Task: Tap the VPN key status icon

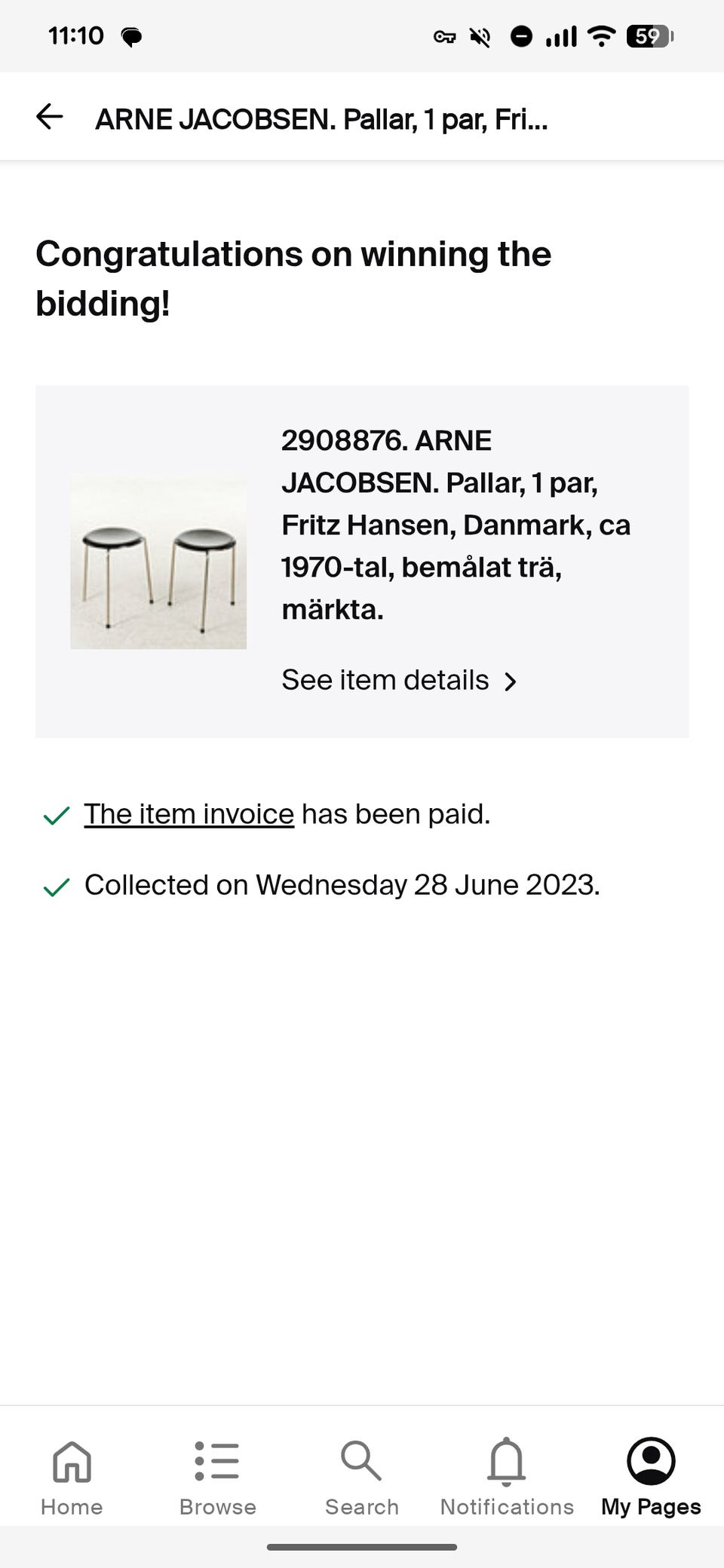Action: pos(444,36)
